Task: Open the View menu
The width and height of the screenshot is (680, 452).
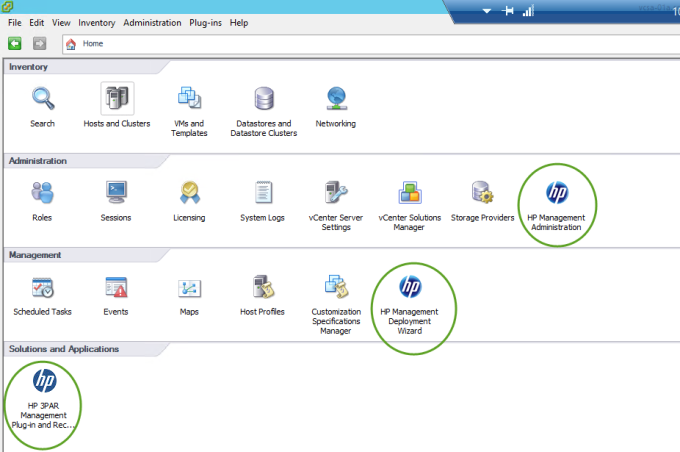Action: pyautogui.click(x=61, y=23)
